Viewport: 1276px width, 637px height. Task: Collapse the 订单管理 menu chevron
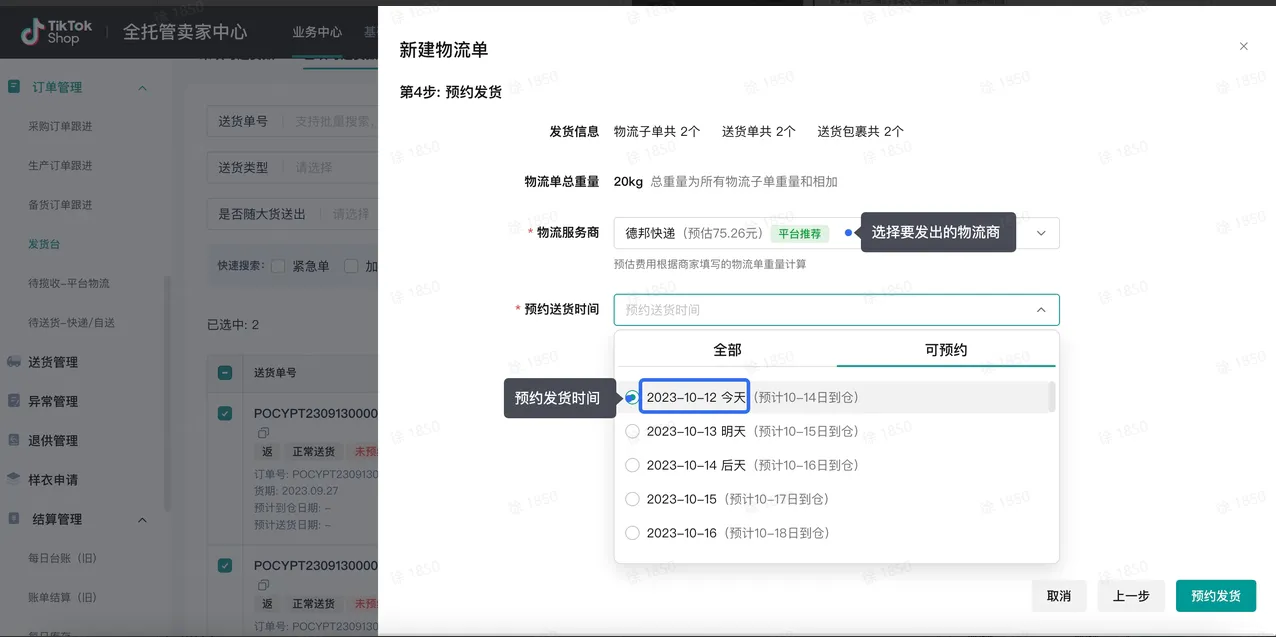[x=142, y=88]
